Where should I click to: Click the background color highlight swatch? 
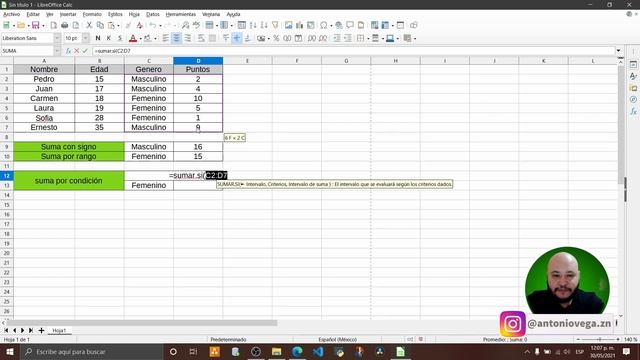point(148,38)
